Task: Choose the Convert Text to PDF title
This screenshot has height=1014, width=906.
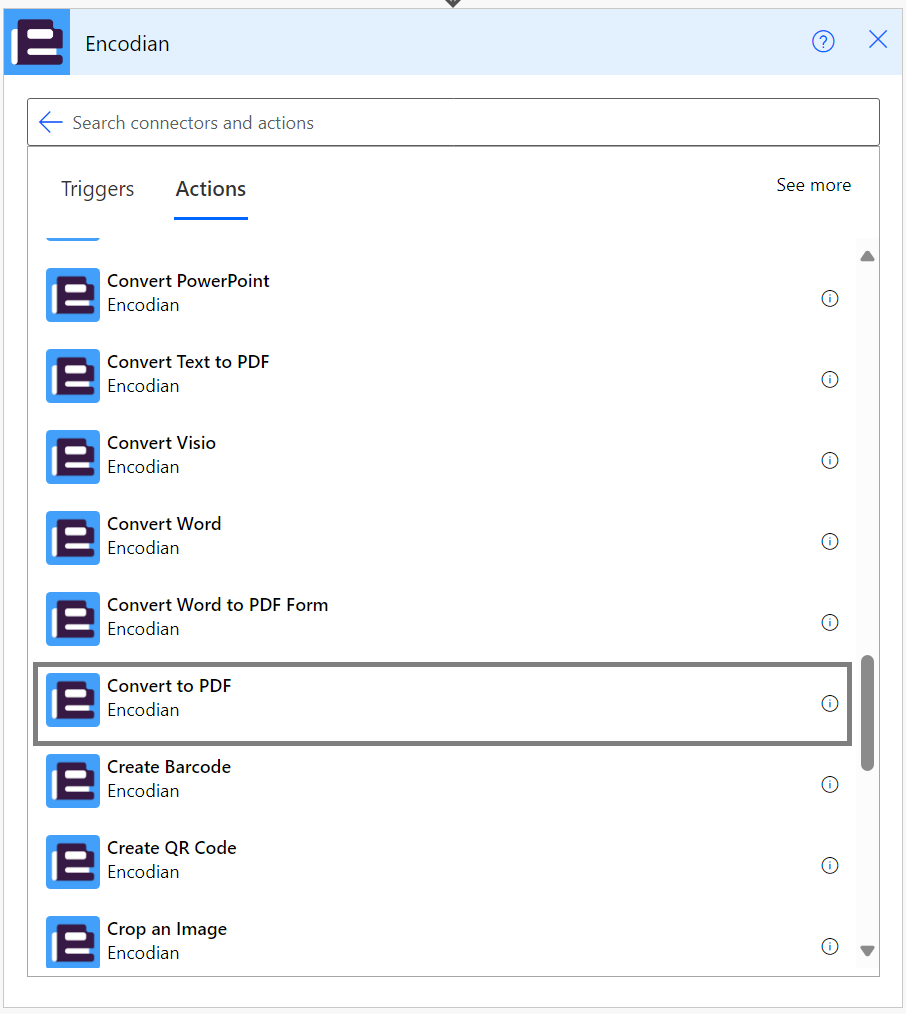Action: (188, 361)
